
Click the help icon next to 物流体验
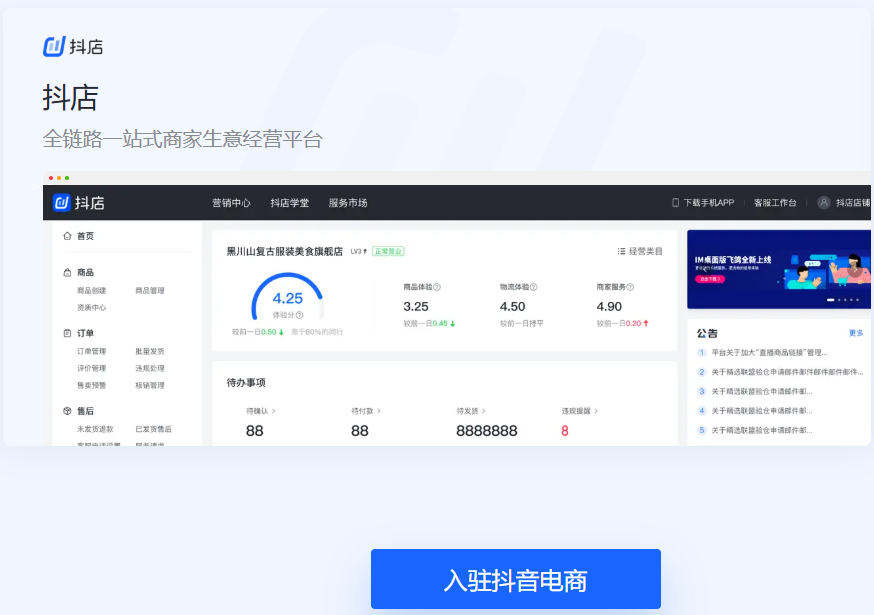(x=533, y=287)
